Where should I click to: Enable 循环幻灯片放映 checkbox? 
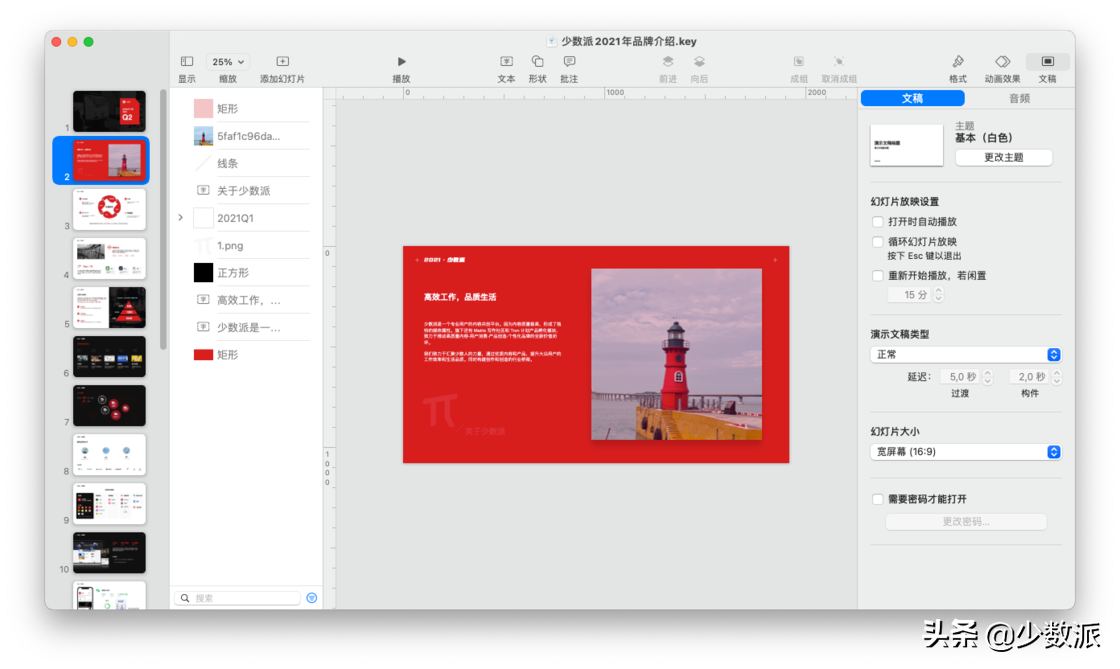tap(878, 242)
